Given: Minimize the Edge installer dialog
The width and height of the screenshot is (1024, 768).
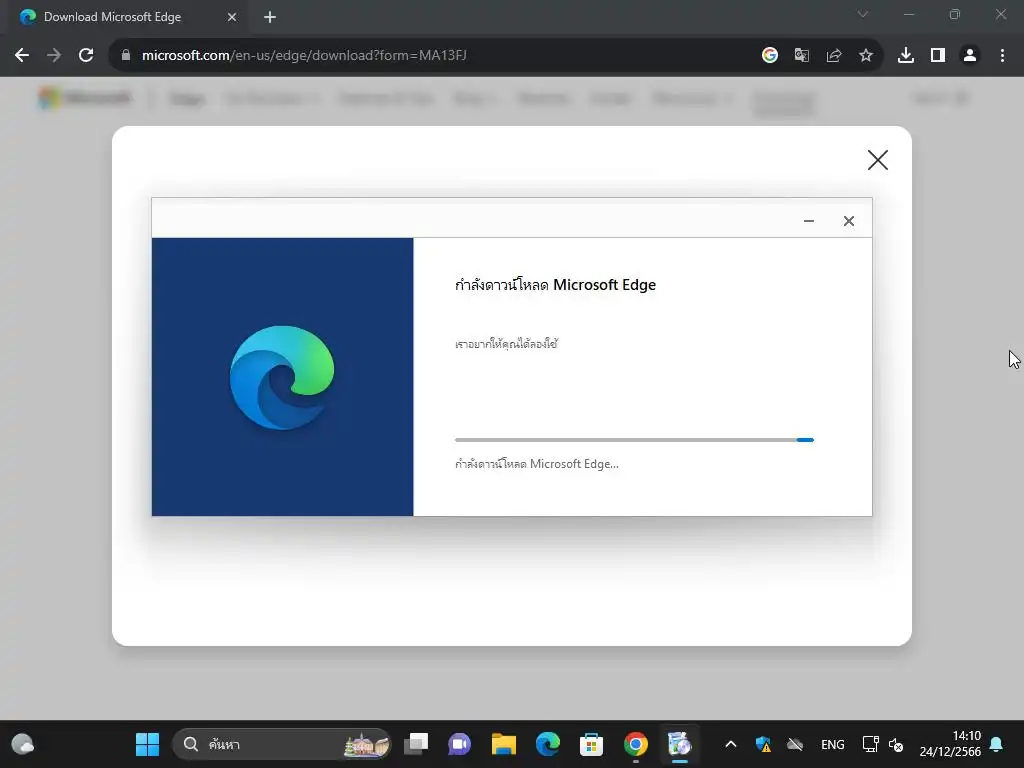Looking at the screenshot, I should pos(808,221).
